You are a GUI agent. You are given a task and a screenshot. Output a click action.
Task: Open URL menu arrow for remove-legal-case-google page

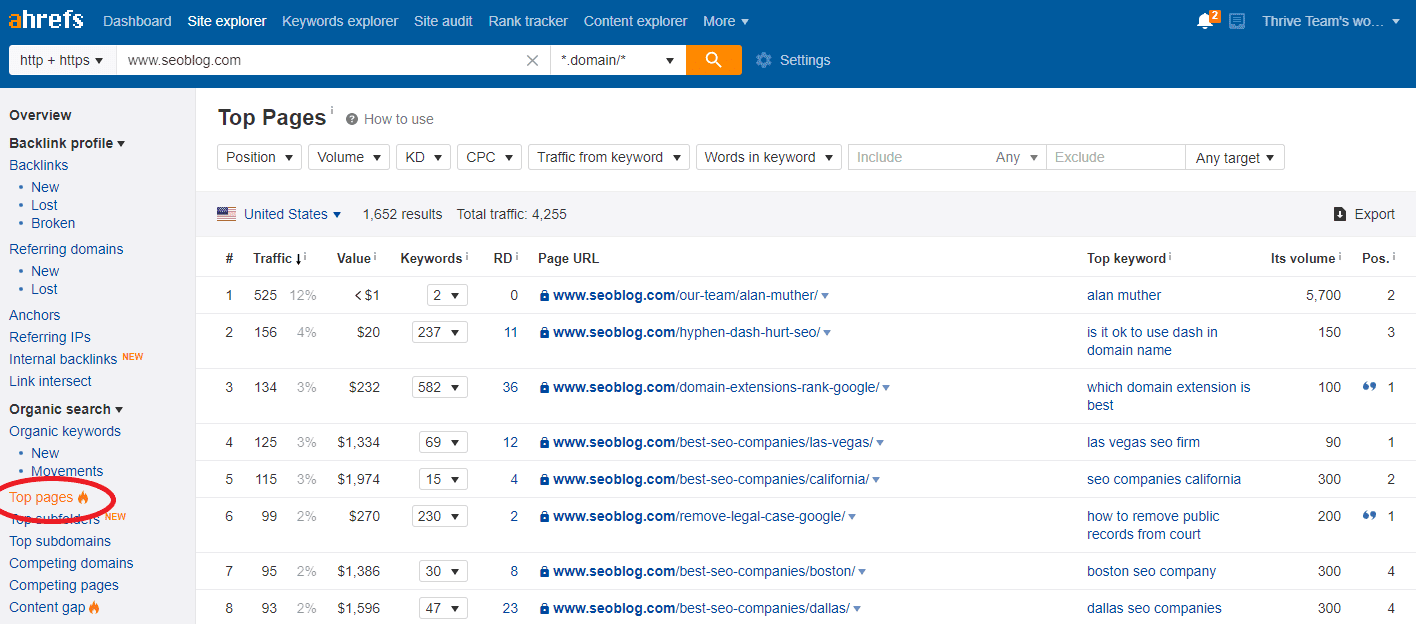852,517
